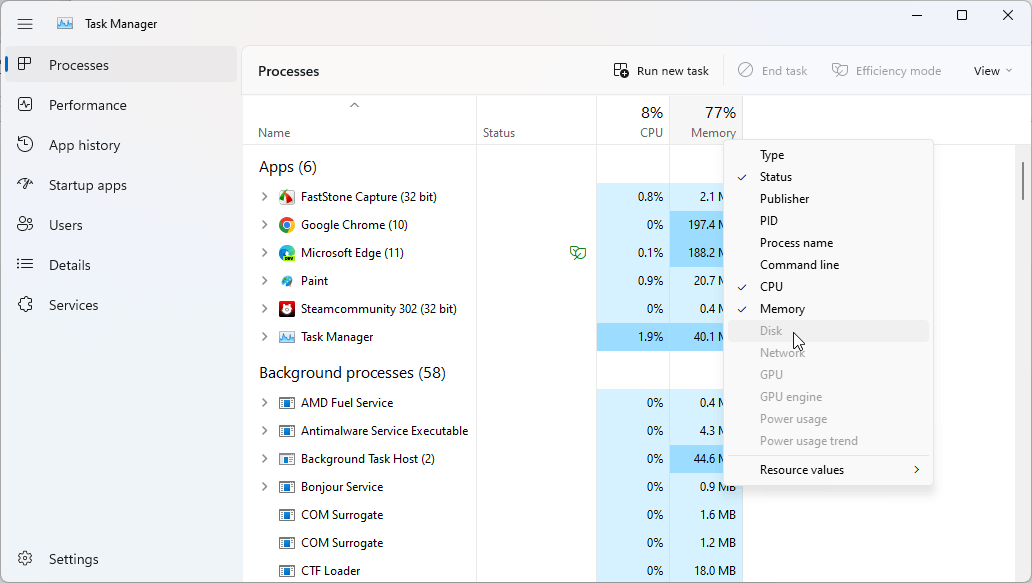This screenshot has width=1032, height=583.
Task: Uncheck the Memory column option
Action: point(829,309)
